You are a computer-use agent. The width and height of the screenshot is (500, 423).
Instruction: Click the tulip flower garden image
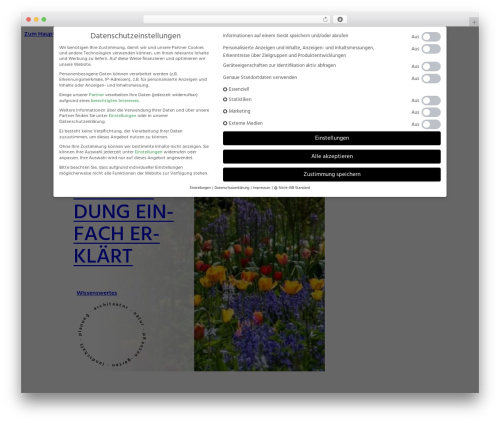pos(259,284)
